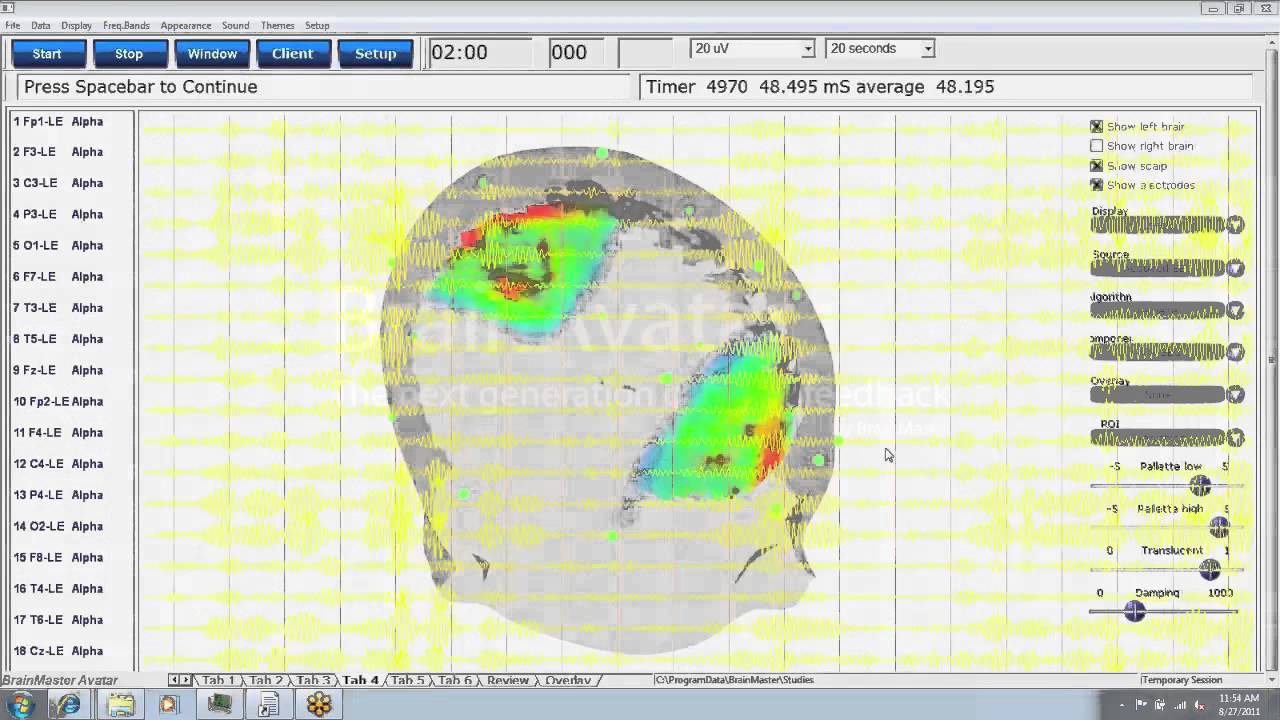1280x720 pixels.
Task: Open the File menu
Action: point(13,25)
